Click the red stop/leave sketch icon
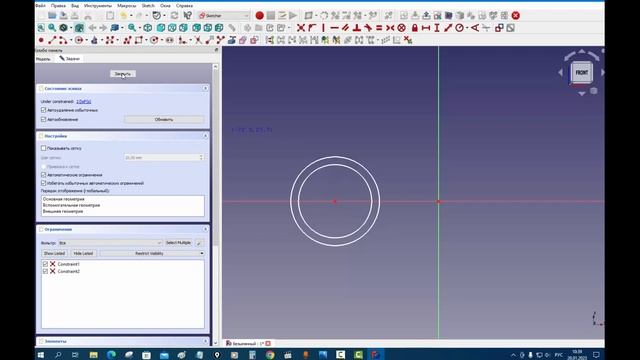Viewport: 640px width, 360px height. [x=516, y=16]
